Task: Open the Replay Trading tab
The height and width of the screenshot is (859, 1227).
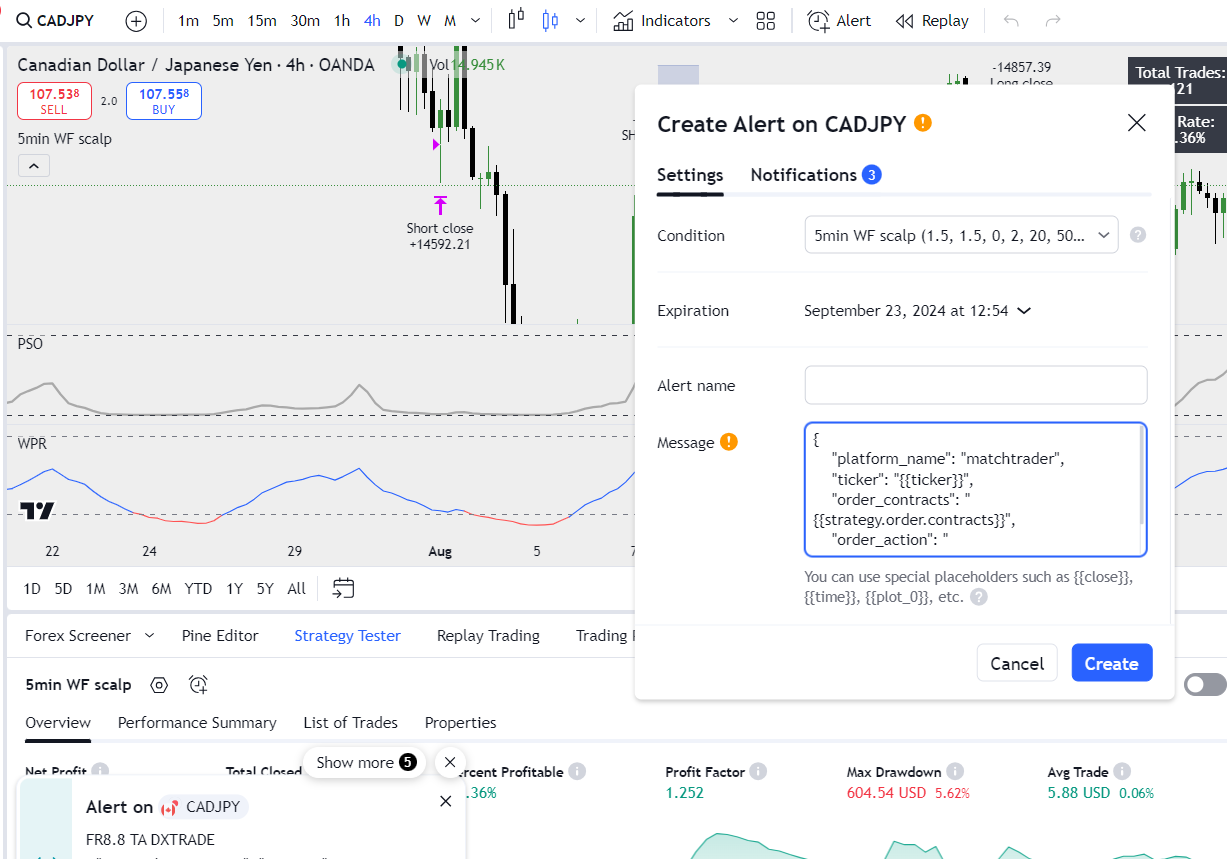Action: pos(488,635)
